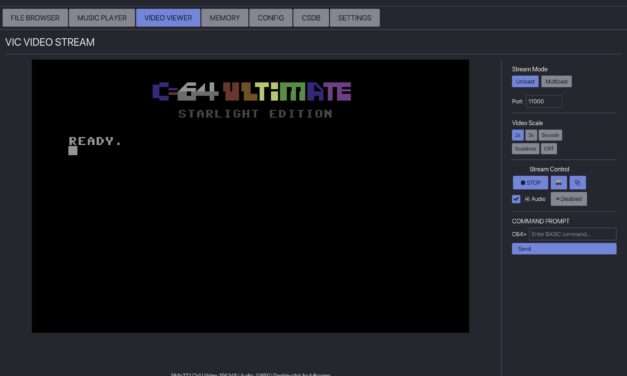The image size is (627, 376).
Task: Go to the Config tab
Action: click(x=271, y=18)
